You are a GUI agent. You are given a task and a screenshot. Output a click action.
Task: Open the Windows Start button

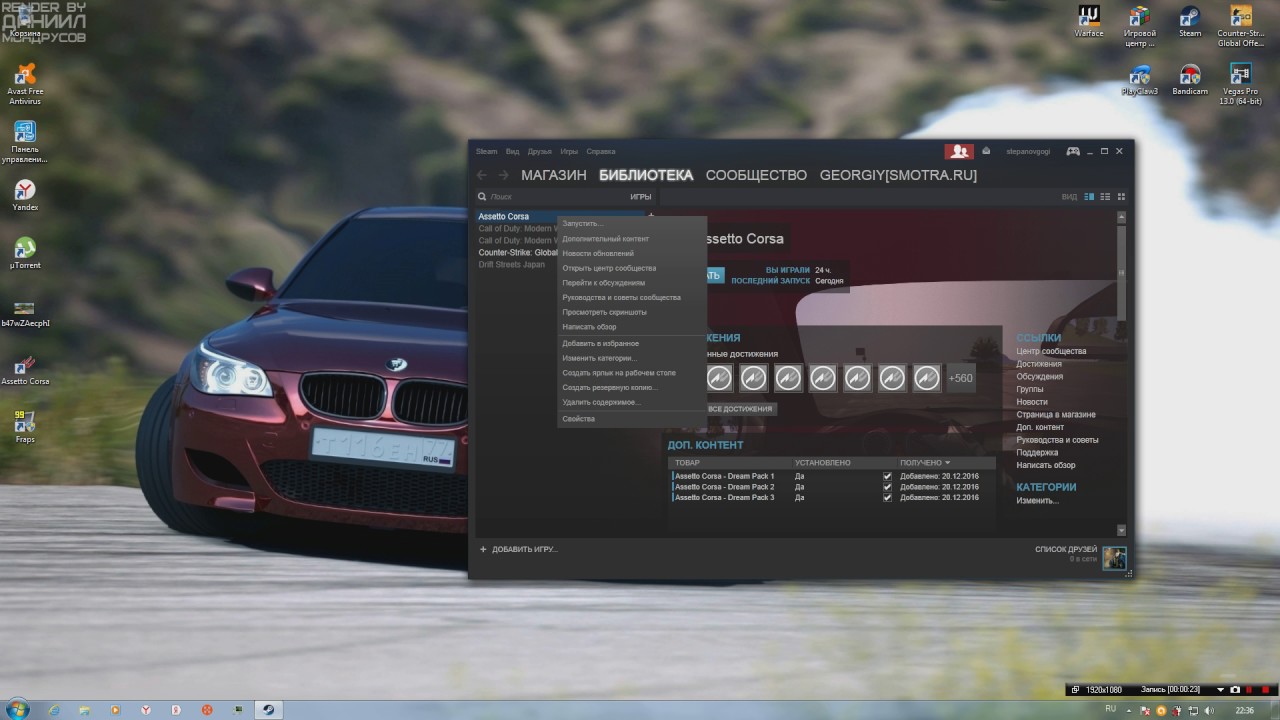[17, 709]
